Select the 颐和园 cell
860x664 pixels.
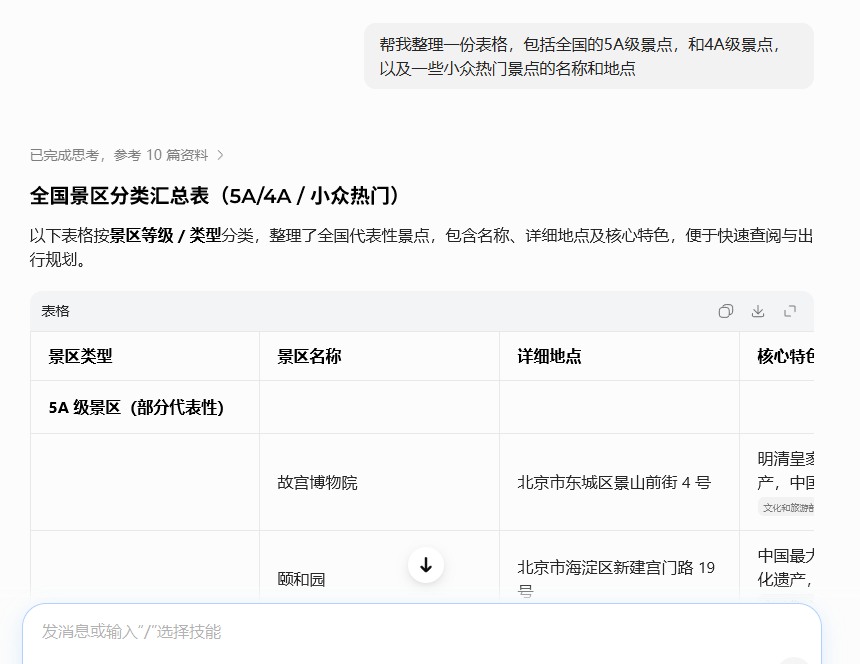379,568
